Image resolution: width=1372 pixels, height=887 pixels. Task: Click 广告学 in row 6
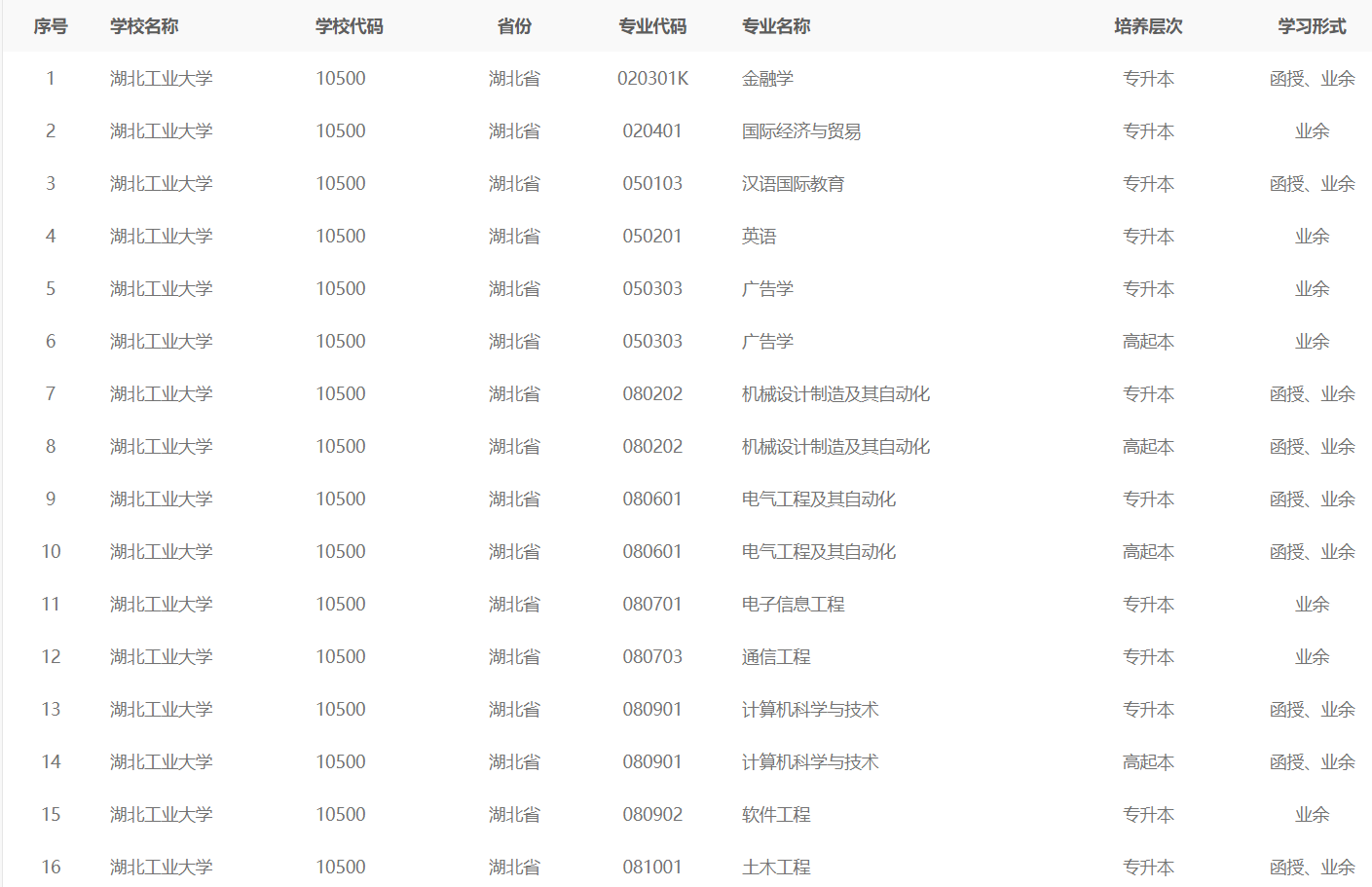(767, 342)
